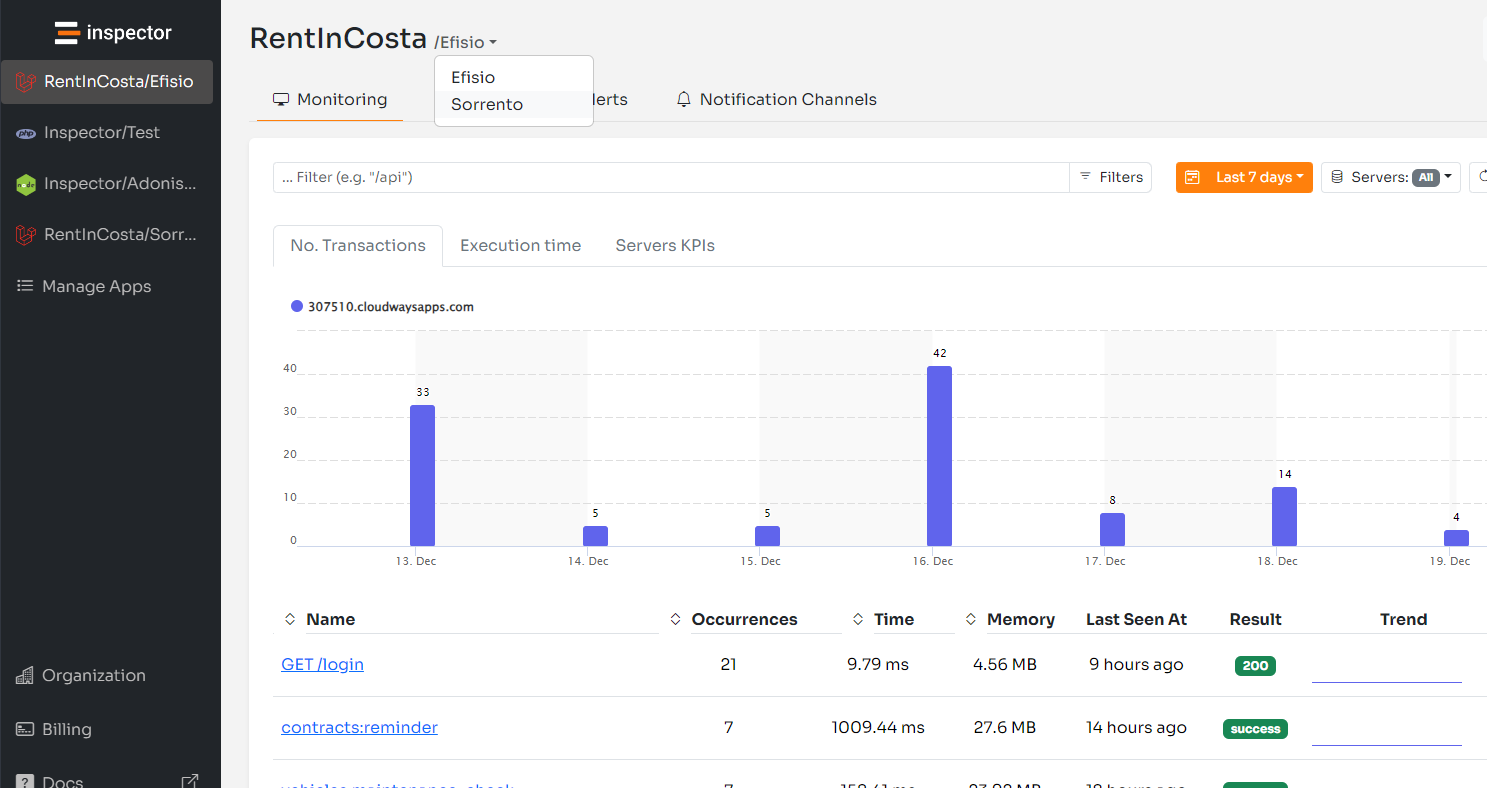1487x788 pixels.
Task: Expand the Servers: All dropdown
Action: pos(1390,177)
